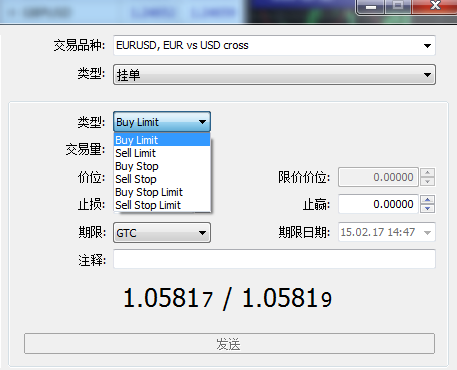Click the 限价价位 up arrow
Viewport: 457px width, 370px height.
pyautogui.click(x=428, y=173)
